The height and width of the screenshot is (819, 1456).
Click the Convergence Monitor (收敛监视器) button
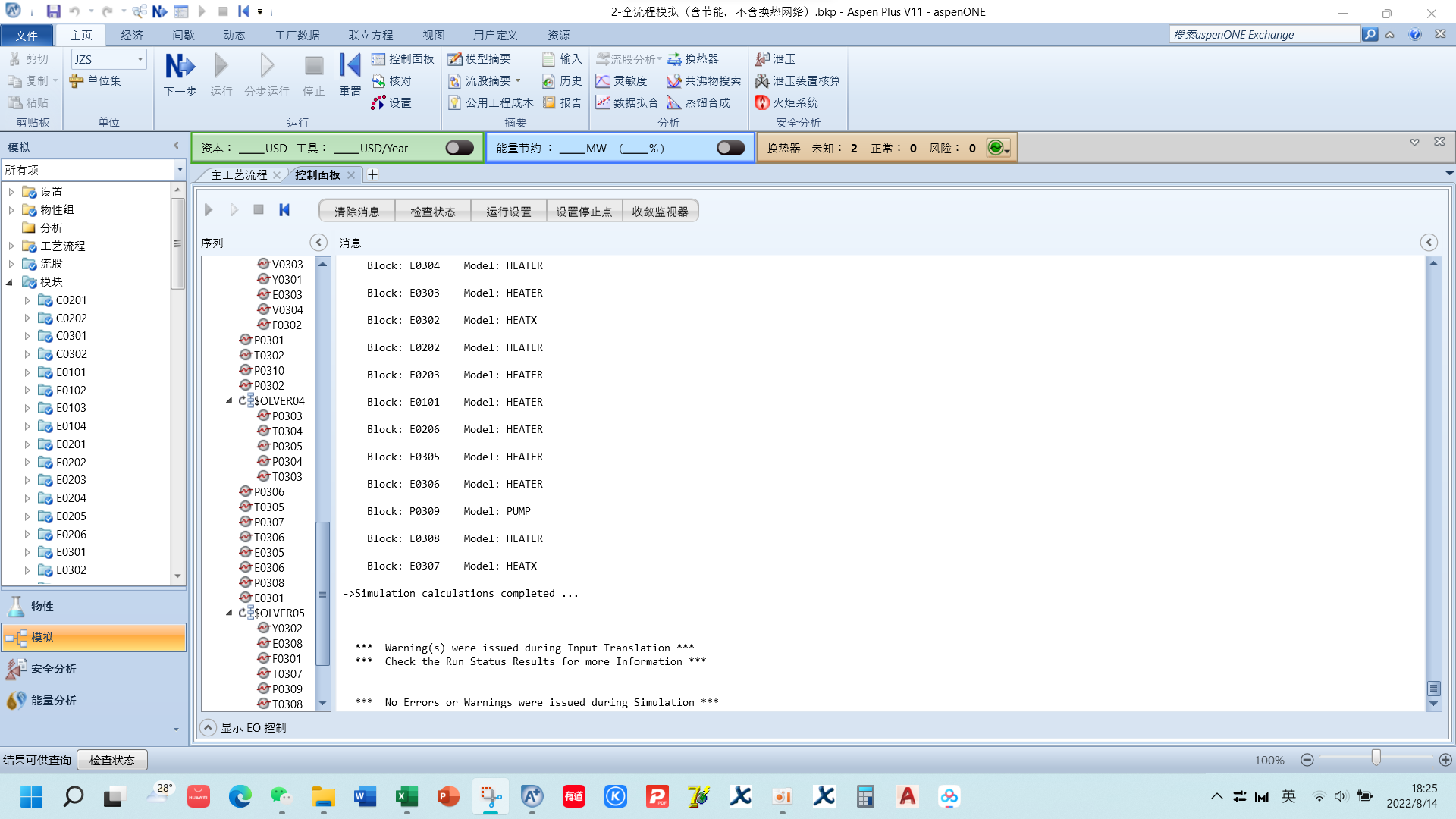click(x=660, y=212)
